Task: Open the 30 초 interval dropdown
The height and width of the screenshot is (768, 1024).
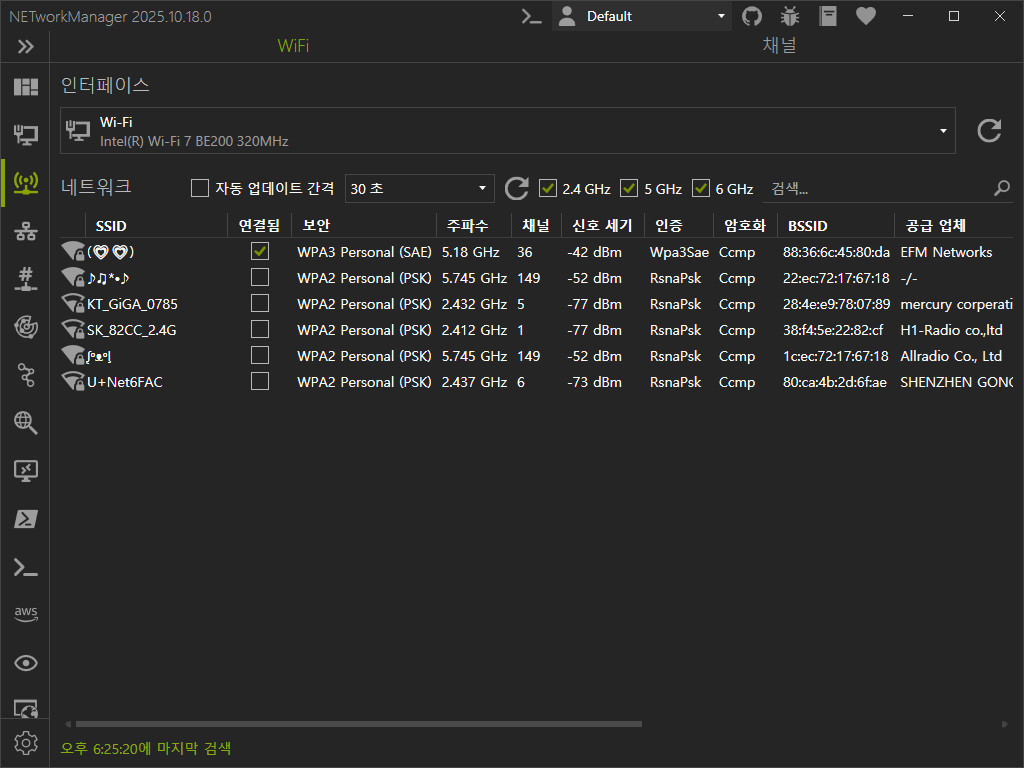Action: coord(419,188)
